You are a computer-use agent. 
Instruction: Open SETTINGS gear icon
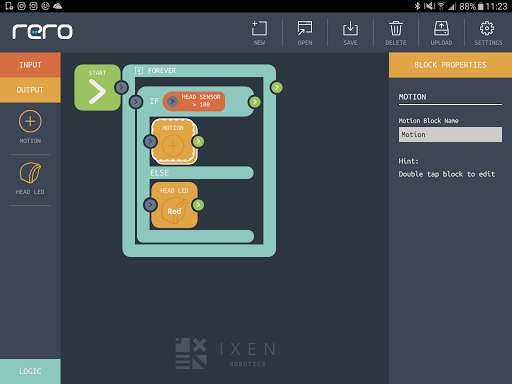pos(488,33)
